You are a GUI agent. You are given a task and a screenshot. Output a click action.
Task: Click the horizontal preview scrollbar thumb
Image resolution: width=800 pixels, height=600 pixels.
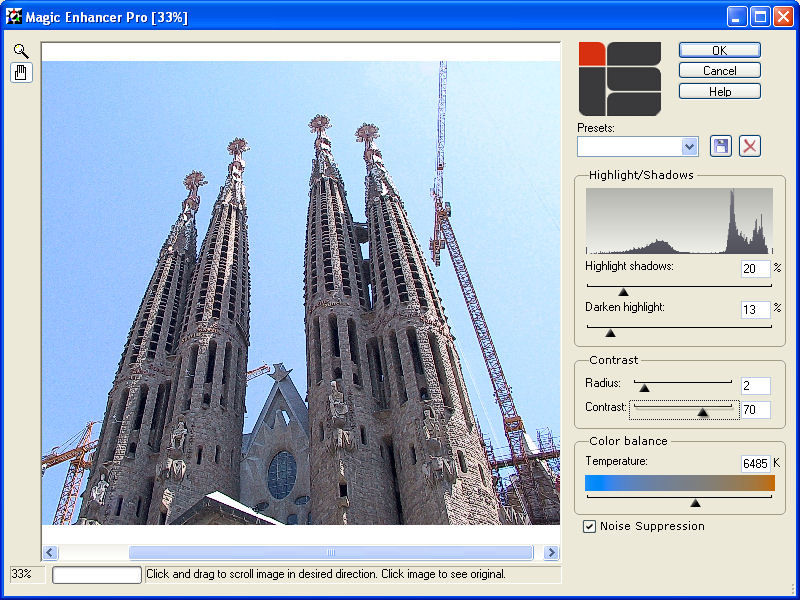(x=330, y=553)
